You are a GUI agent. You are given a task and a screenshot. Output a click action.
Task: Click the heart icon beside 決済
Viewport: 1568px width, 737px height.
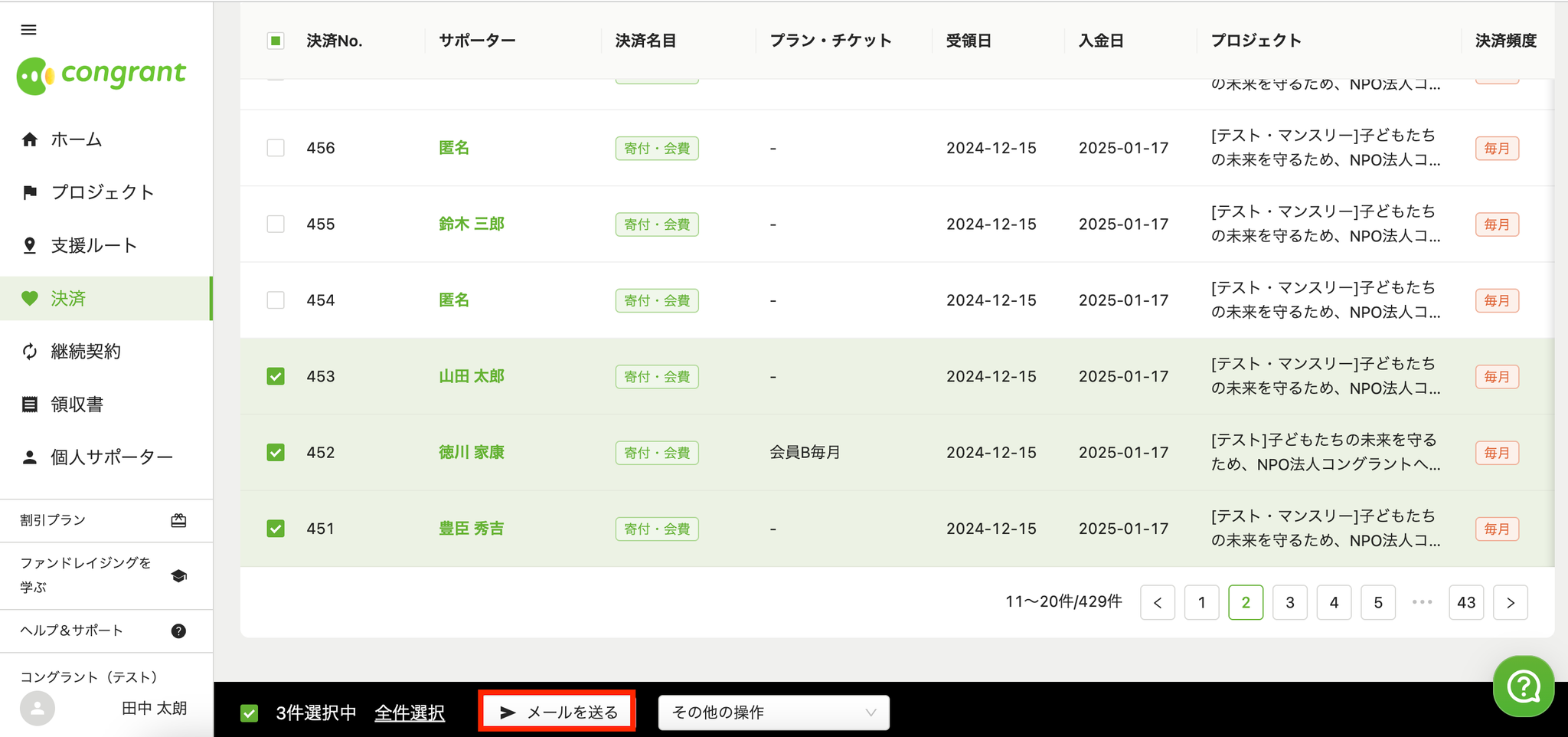(x=30, y=299)
